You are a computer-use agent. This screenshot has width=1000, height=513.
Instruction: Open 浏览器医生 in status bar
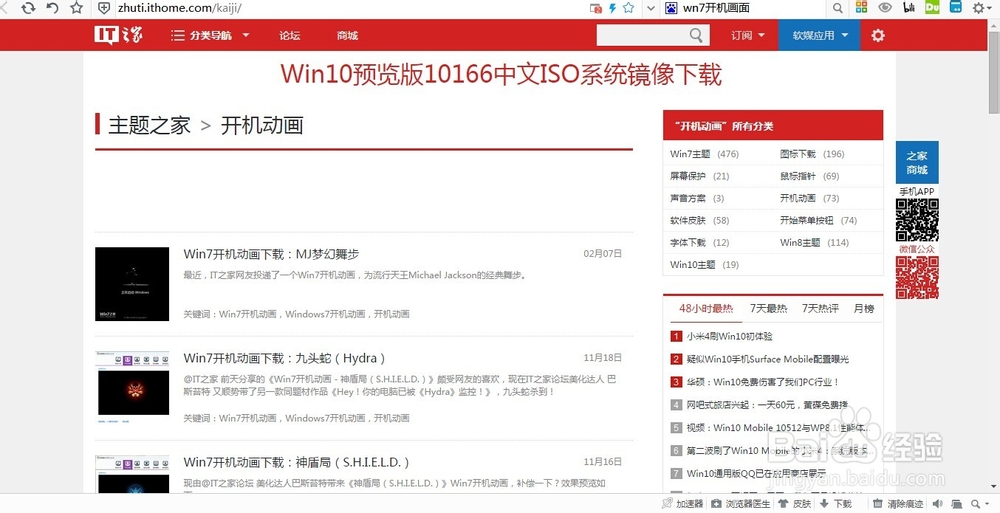(x=741, y=504)
